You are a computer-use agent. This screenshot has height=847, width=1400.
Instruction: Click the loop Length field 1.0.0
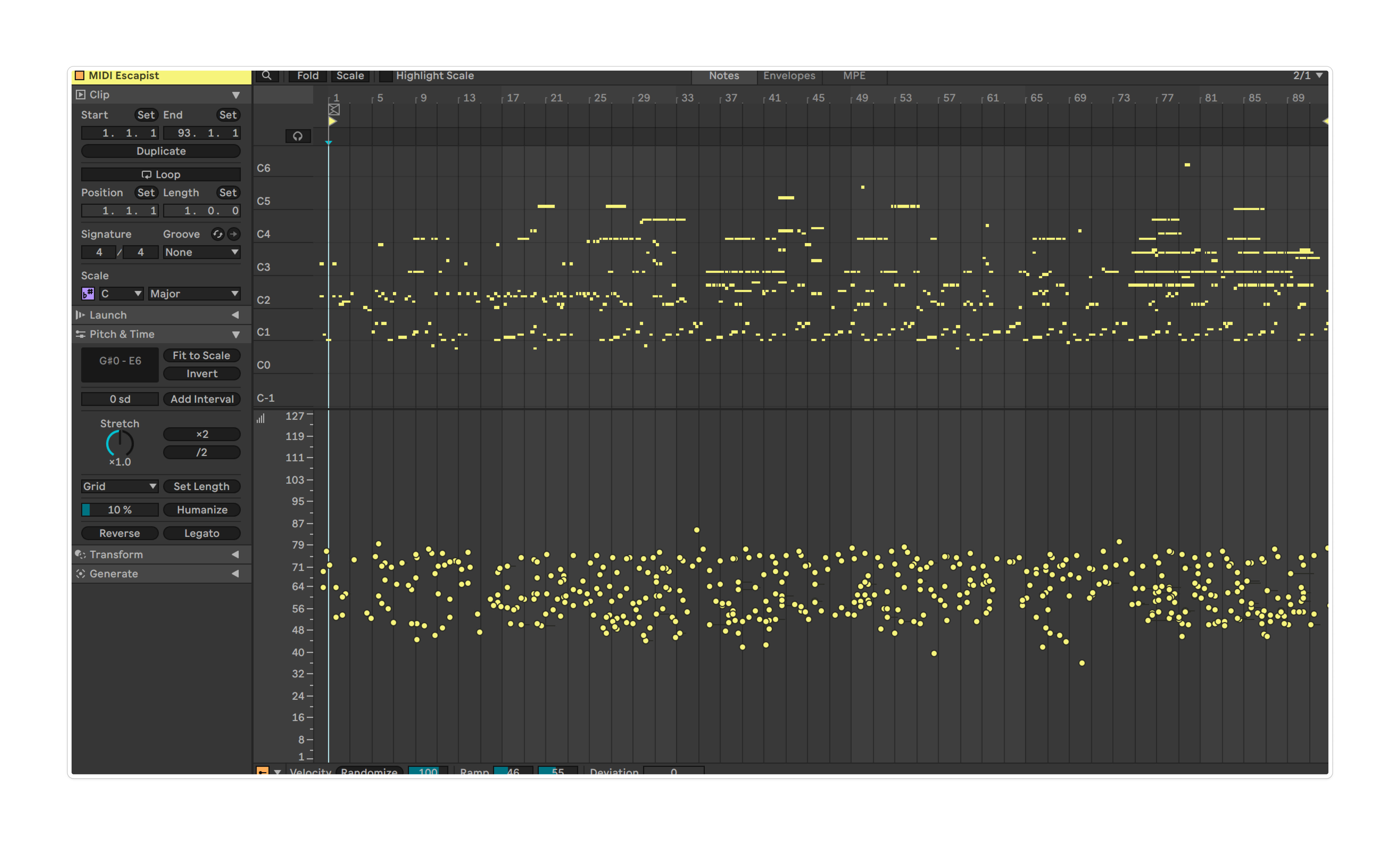click(202, 211)
